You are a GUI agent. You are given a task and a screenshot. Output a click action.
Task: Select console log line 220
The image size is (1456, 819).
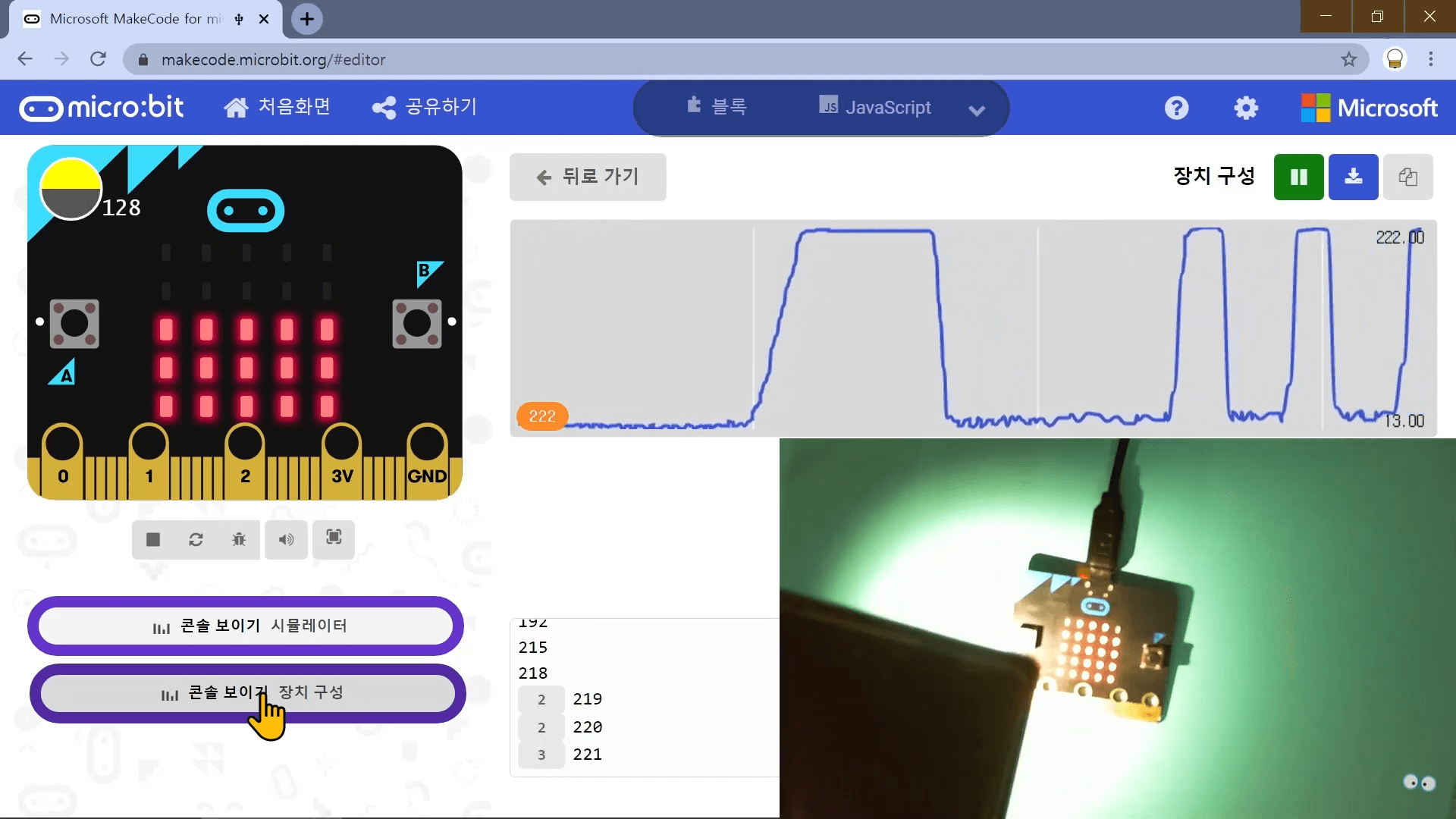click(588, 727)
